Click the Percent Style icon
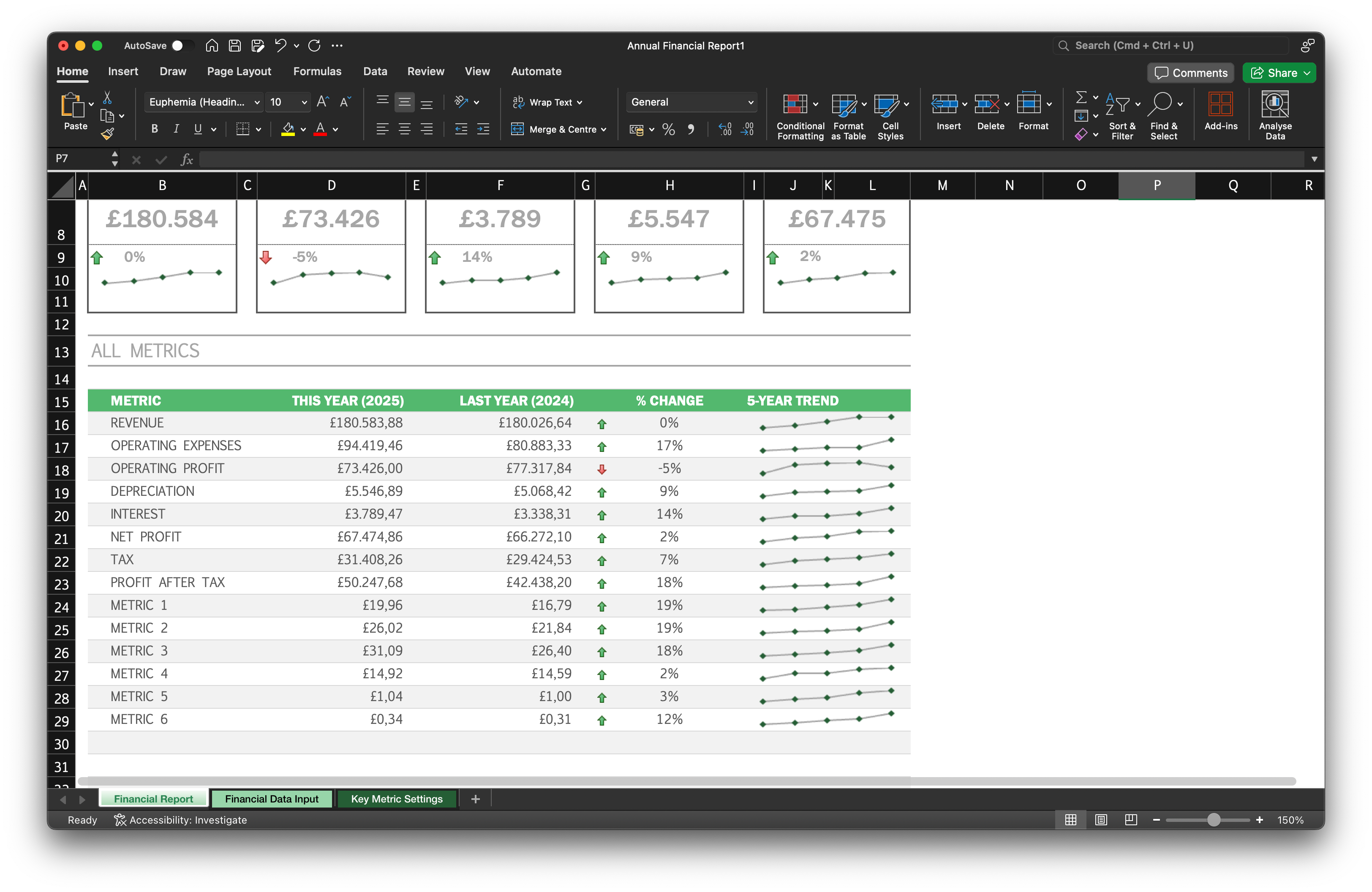Image resolution: width=1372 pixels, height=892 pixels. [668, 129]
